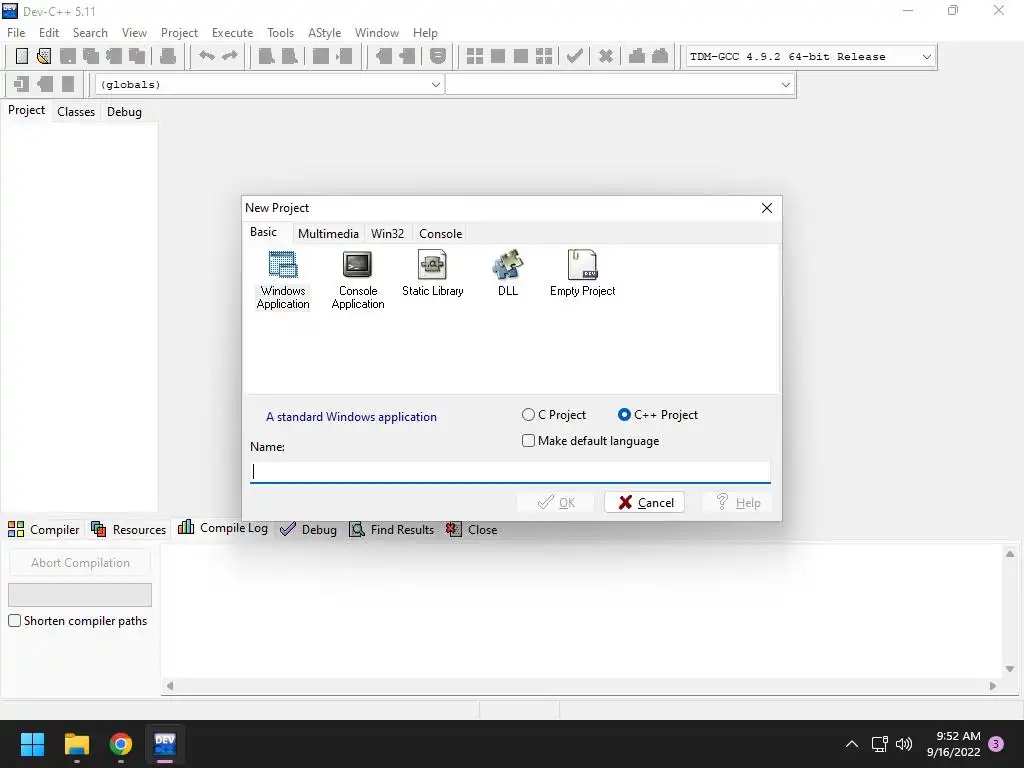Switch to Multimedia tab in New Project
The width and height of the screenshot is (1024, 768).
tap(328, 233)
